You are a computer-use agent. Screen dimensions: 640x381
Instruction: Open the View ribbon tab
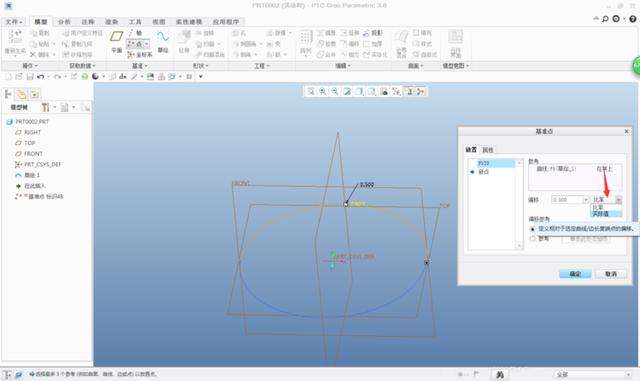[159, 22]
